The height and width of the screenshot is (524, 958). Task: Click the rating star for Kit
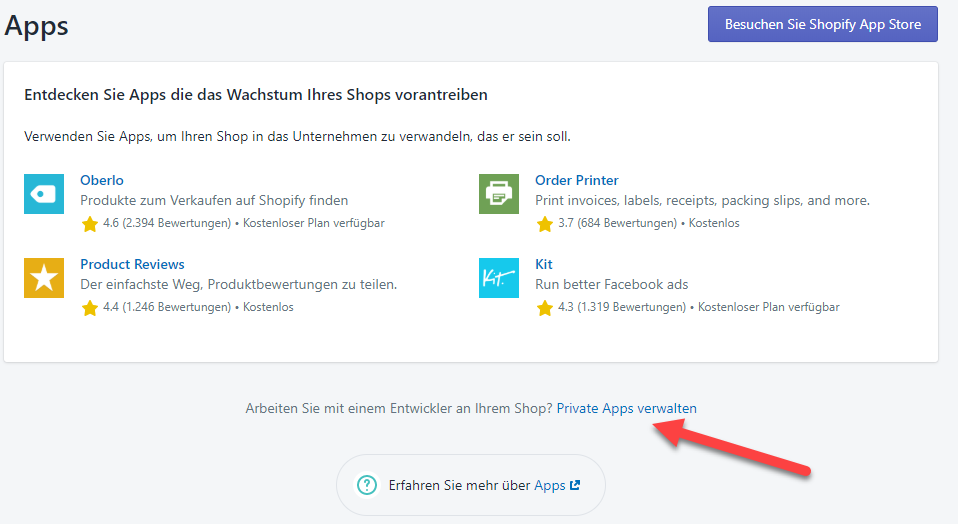[544, 308]
